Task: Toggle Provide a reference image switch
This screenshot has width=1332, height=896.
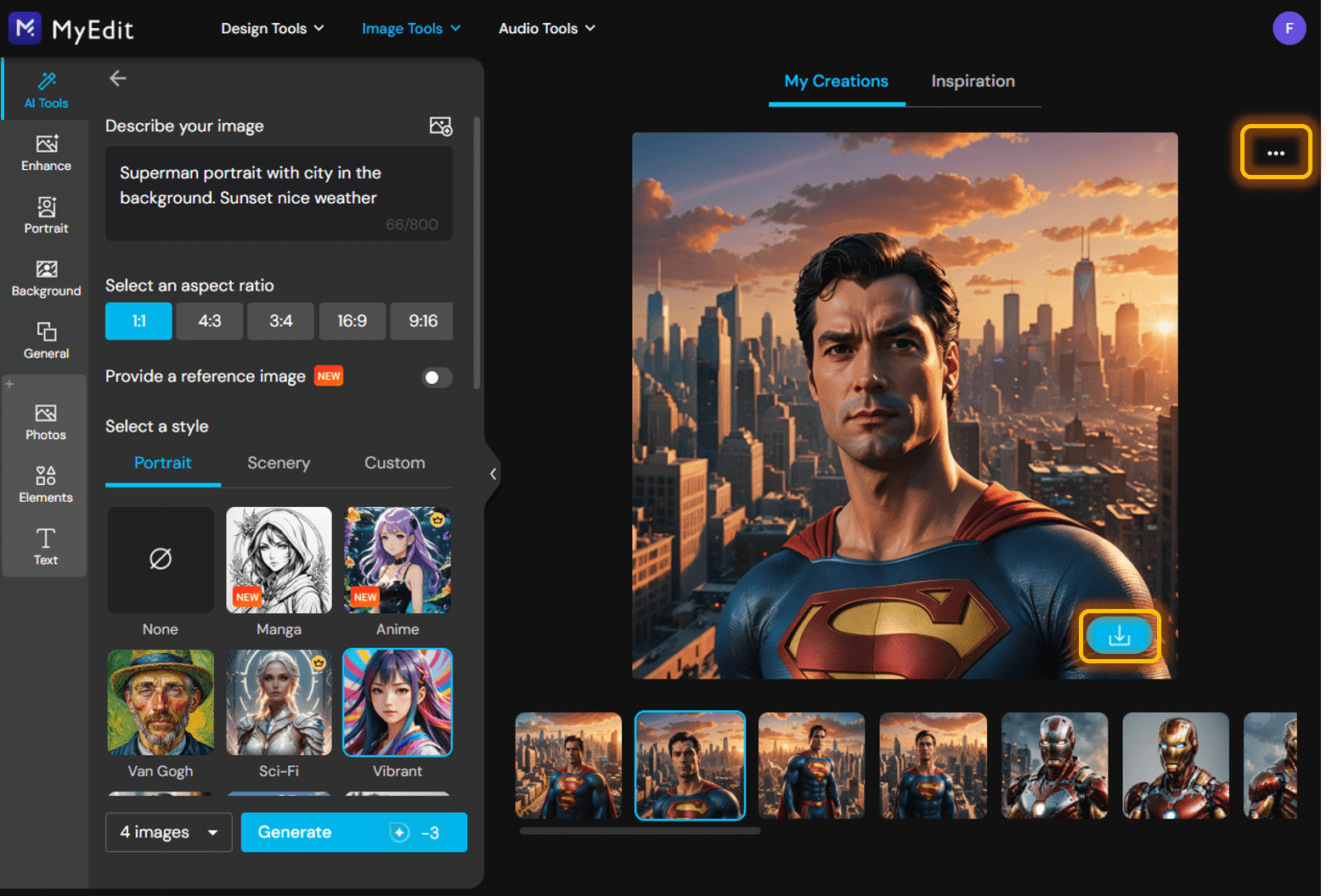Action: (x=437, y=377)
